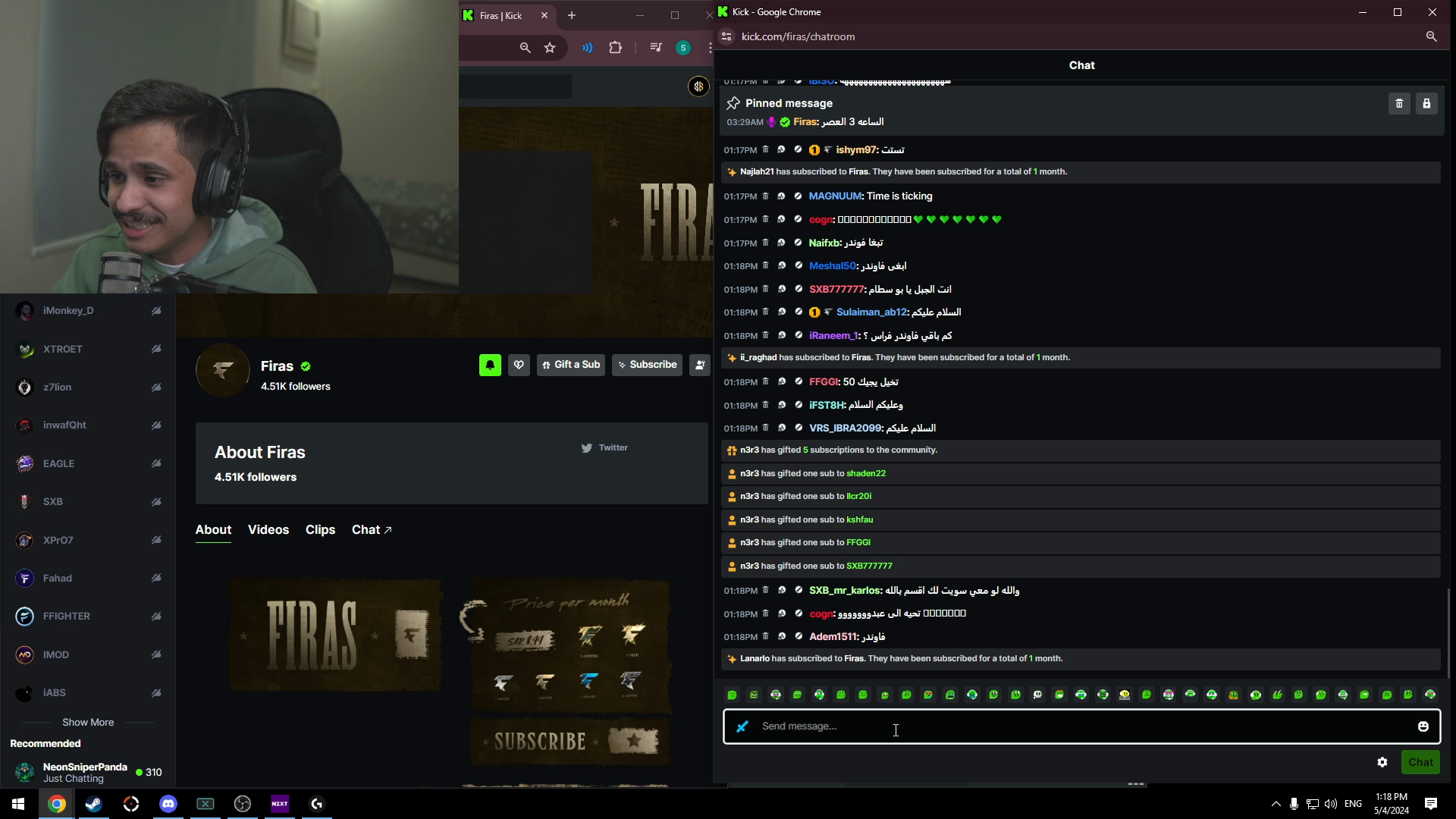
Task: Click the Subscribe button
Action: click(647, 365)
